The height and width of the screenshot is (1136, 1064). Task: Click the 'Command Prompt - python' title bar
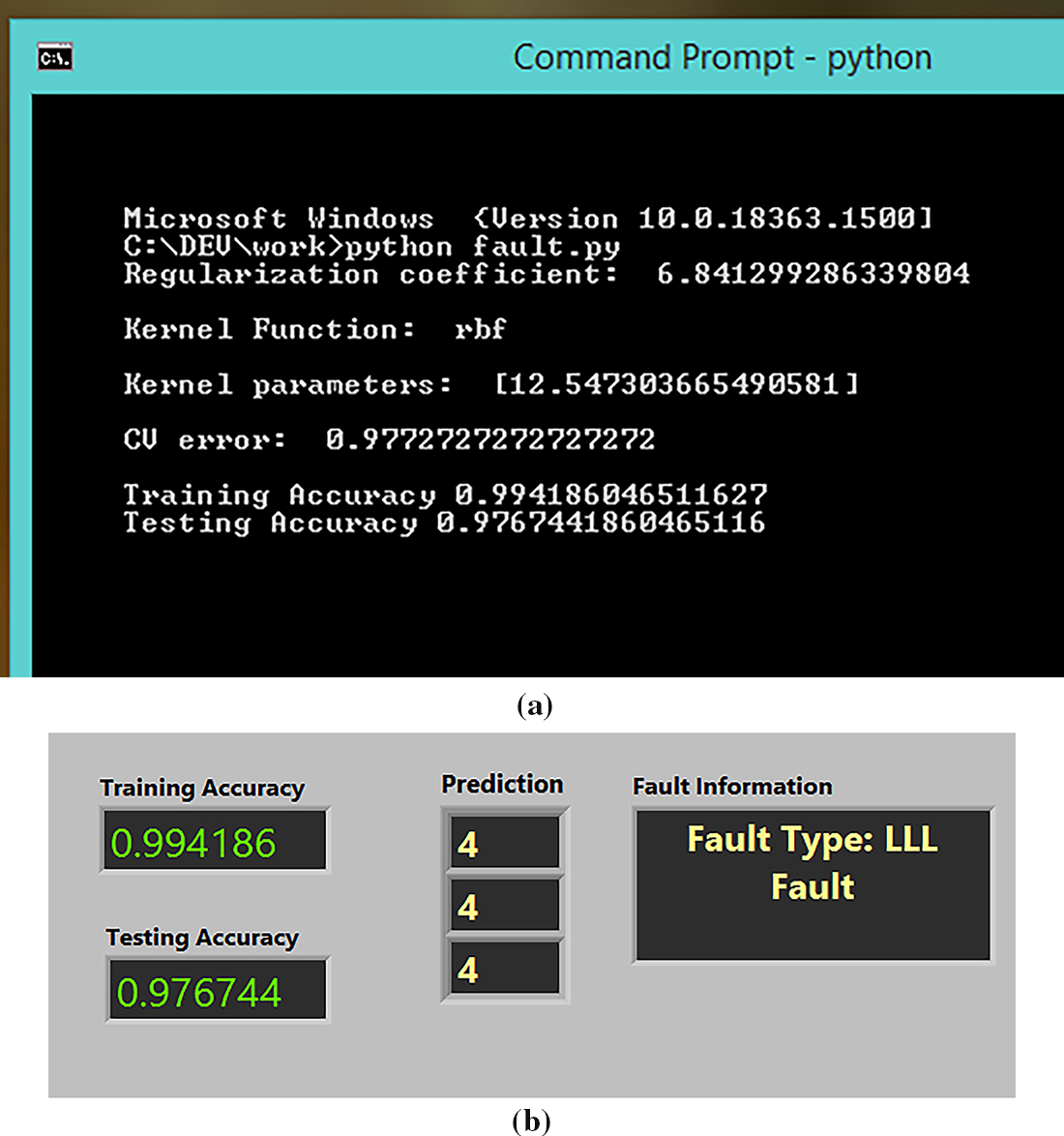tap(722, 58)
